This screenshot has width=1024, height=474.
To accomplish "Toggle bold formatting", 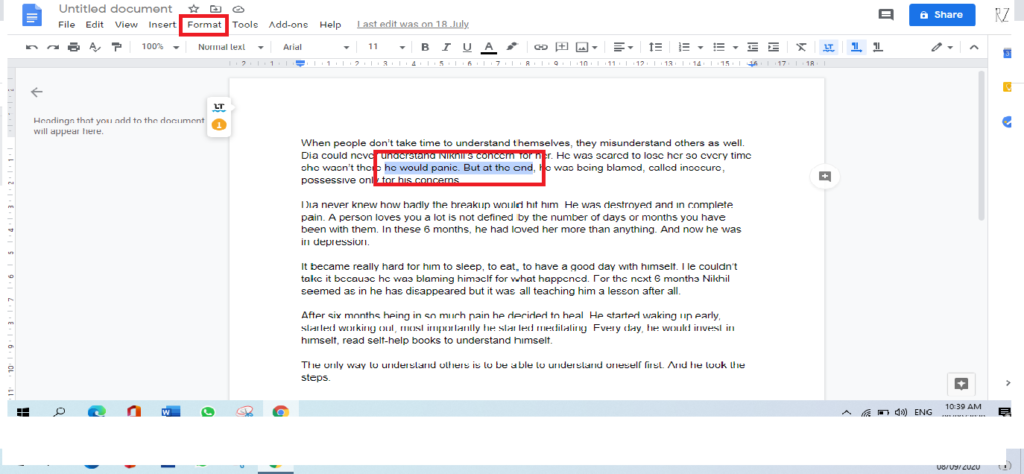I will [x=425, y=47].
